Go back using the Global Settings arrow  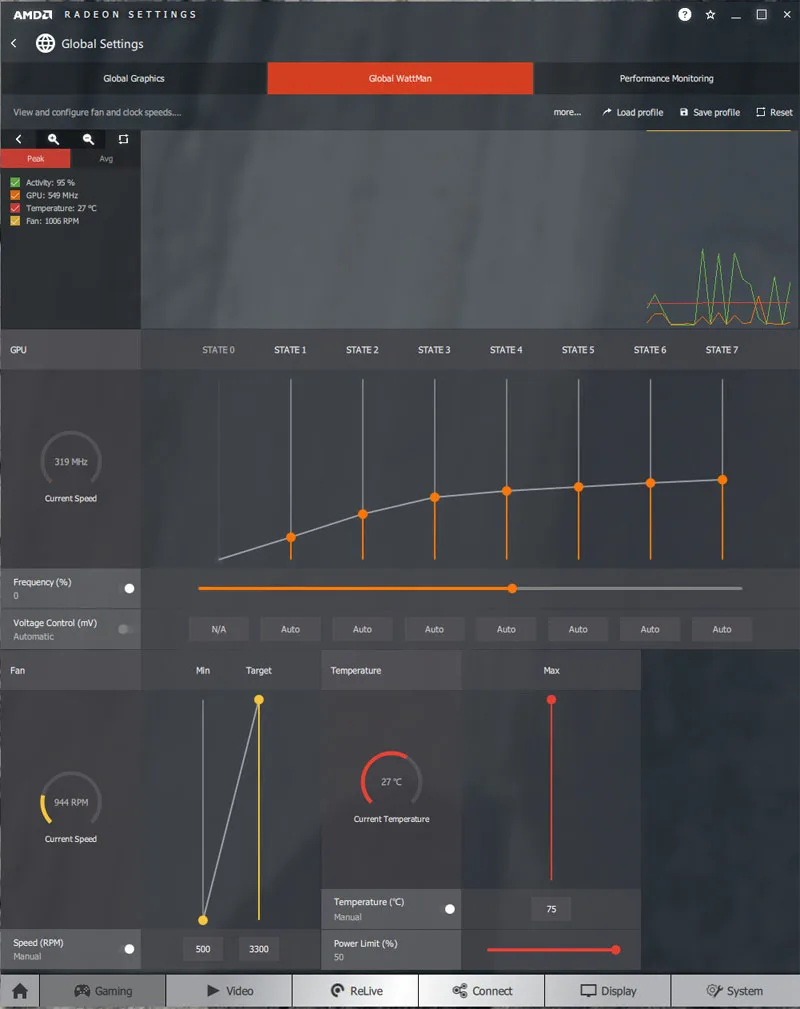point(14,43)
